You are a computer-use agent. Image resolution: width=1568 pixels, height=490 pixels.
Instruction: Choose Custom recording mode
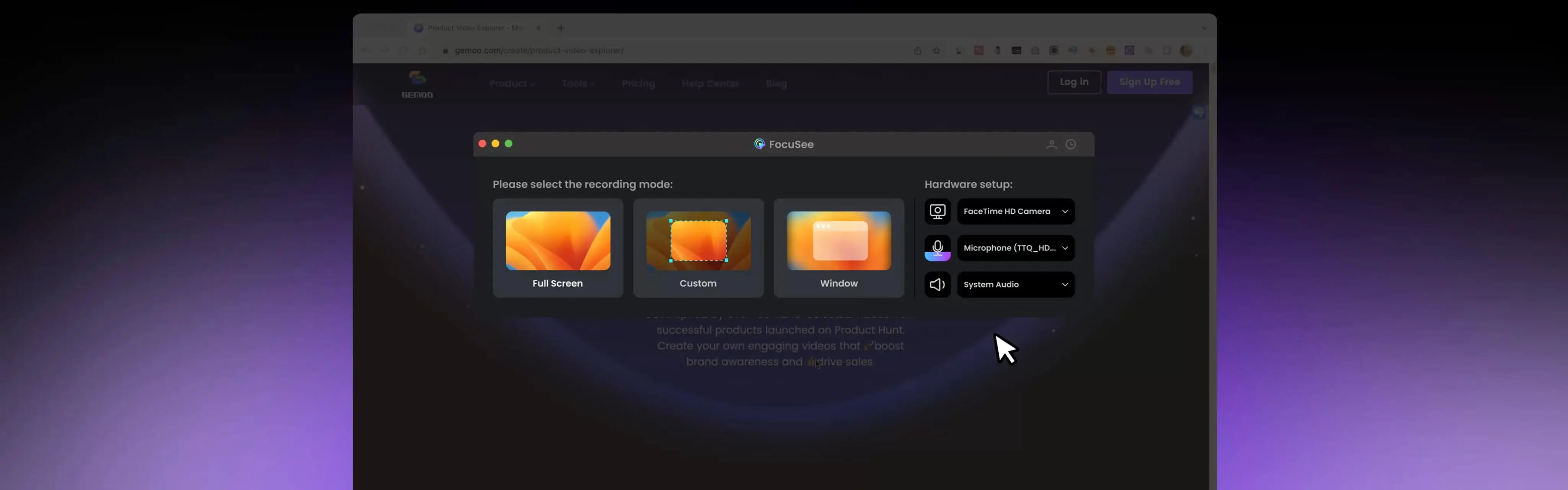(698, 248)
